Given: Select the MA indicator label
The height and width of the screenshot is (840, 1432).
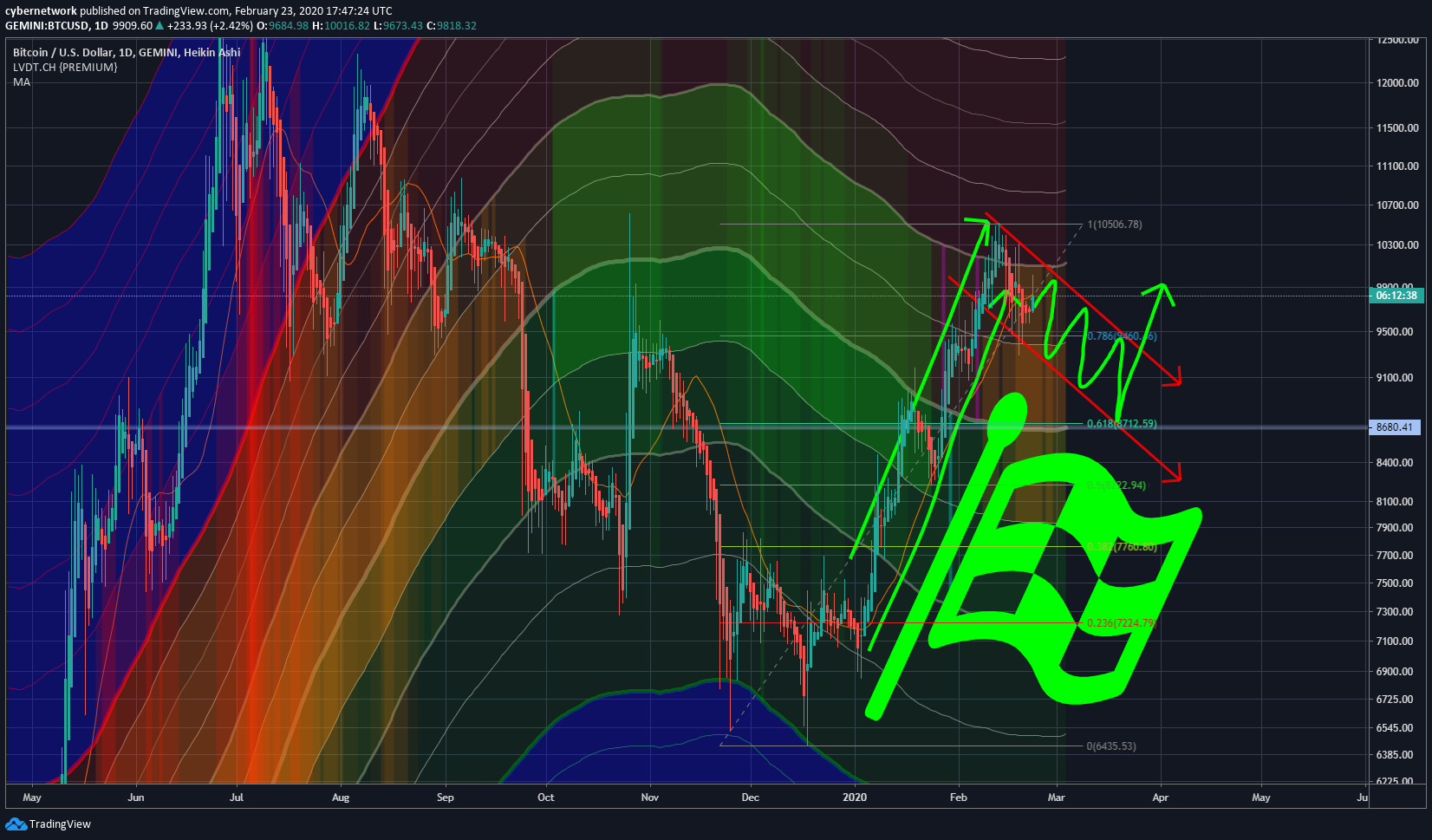Looking at the screenshot, I should pos(21,81).
